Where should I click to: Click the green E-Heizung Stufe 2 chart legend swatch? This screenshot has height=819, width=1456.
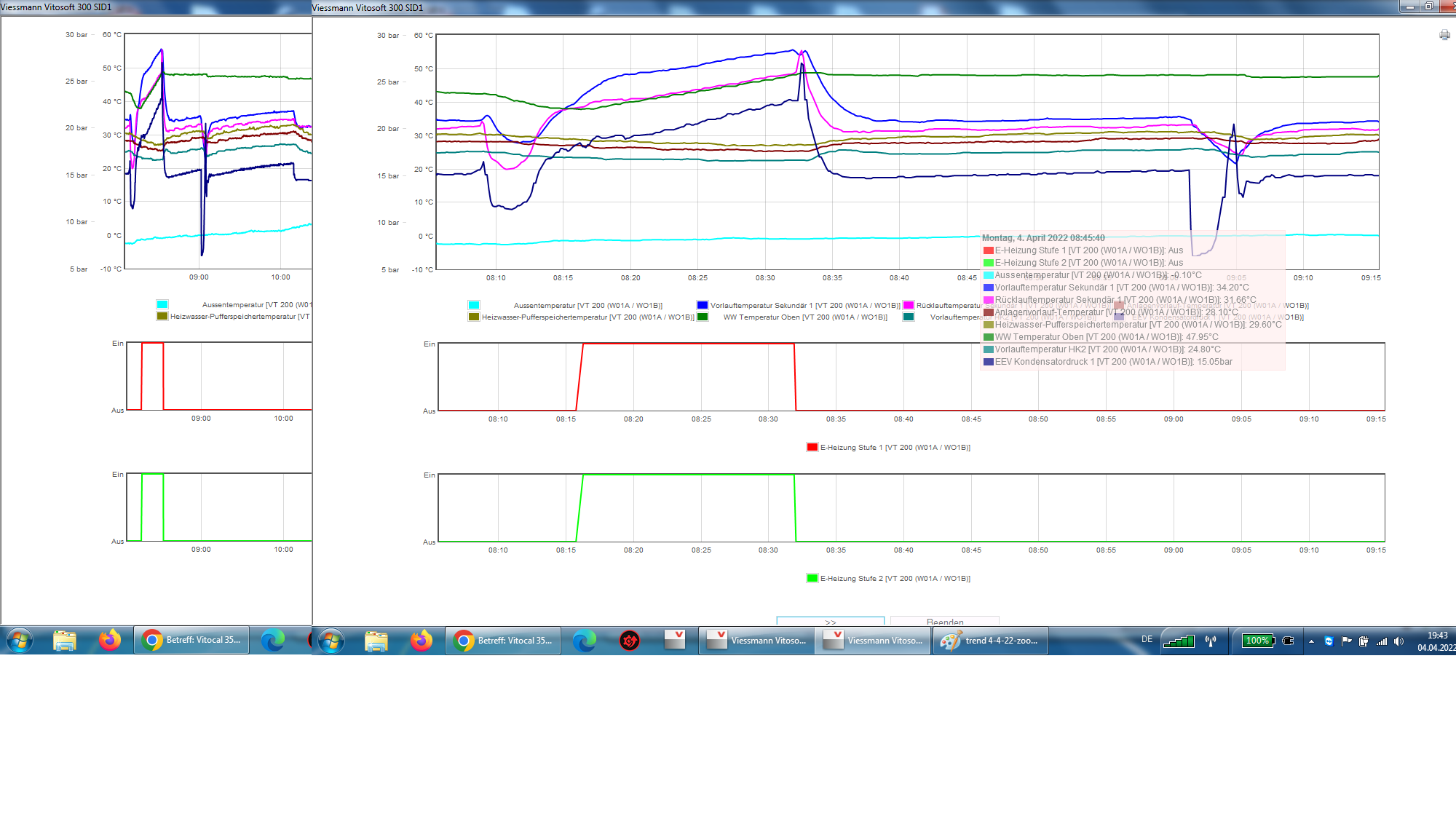812,578
